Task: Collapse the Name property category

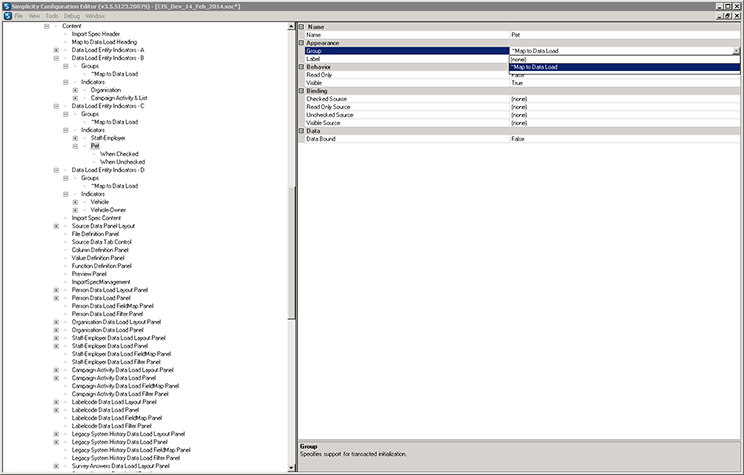Action: (301, 27)
